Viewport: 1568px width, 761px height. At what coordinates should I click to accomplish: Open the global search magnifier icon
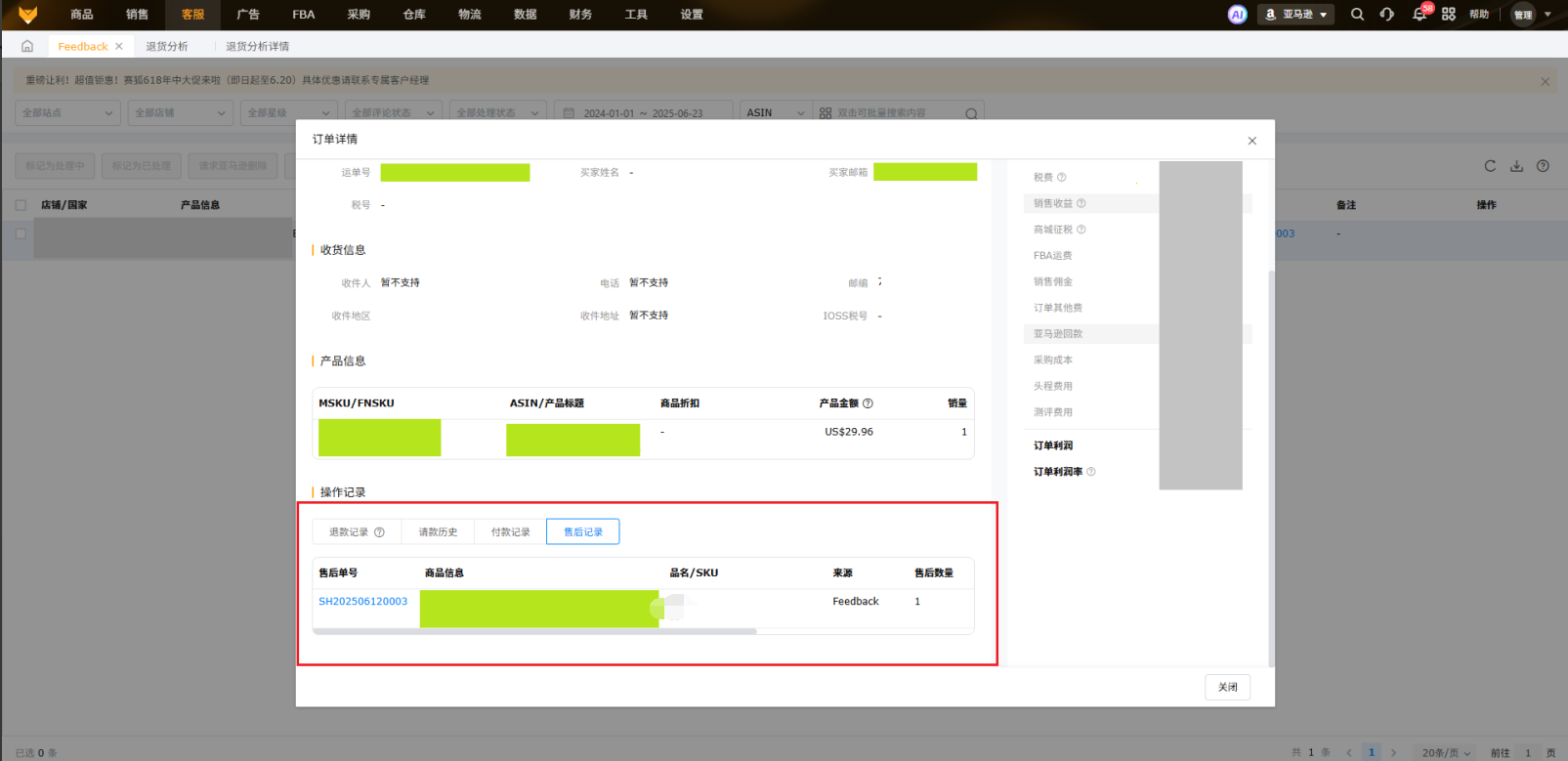pos(1357,15)
